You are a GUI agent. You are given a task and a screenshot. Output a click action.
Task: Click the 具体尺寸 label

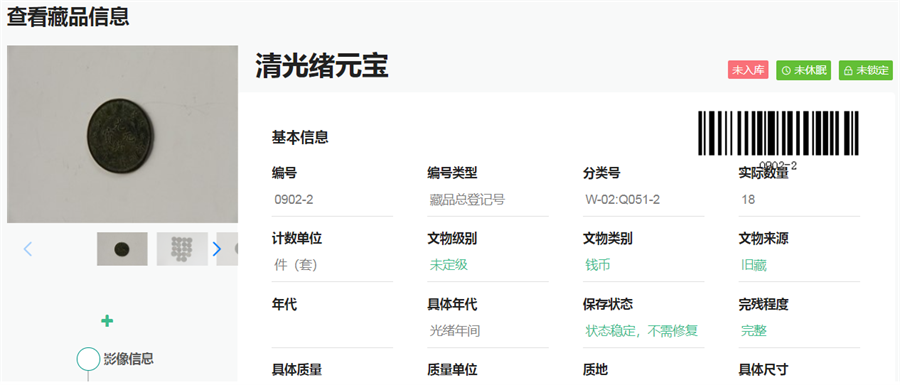[x=763, y=370]
